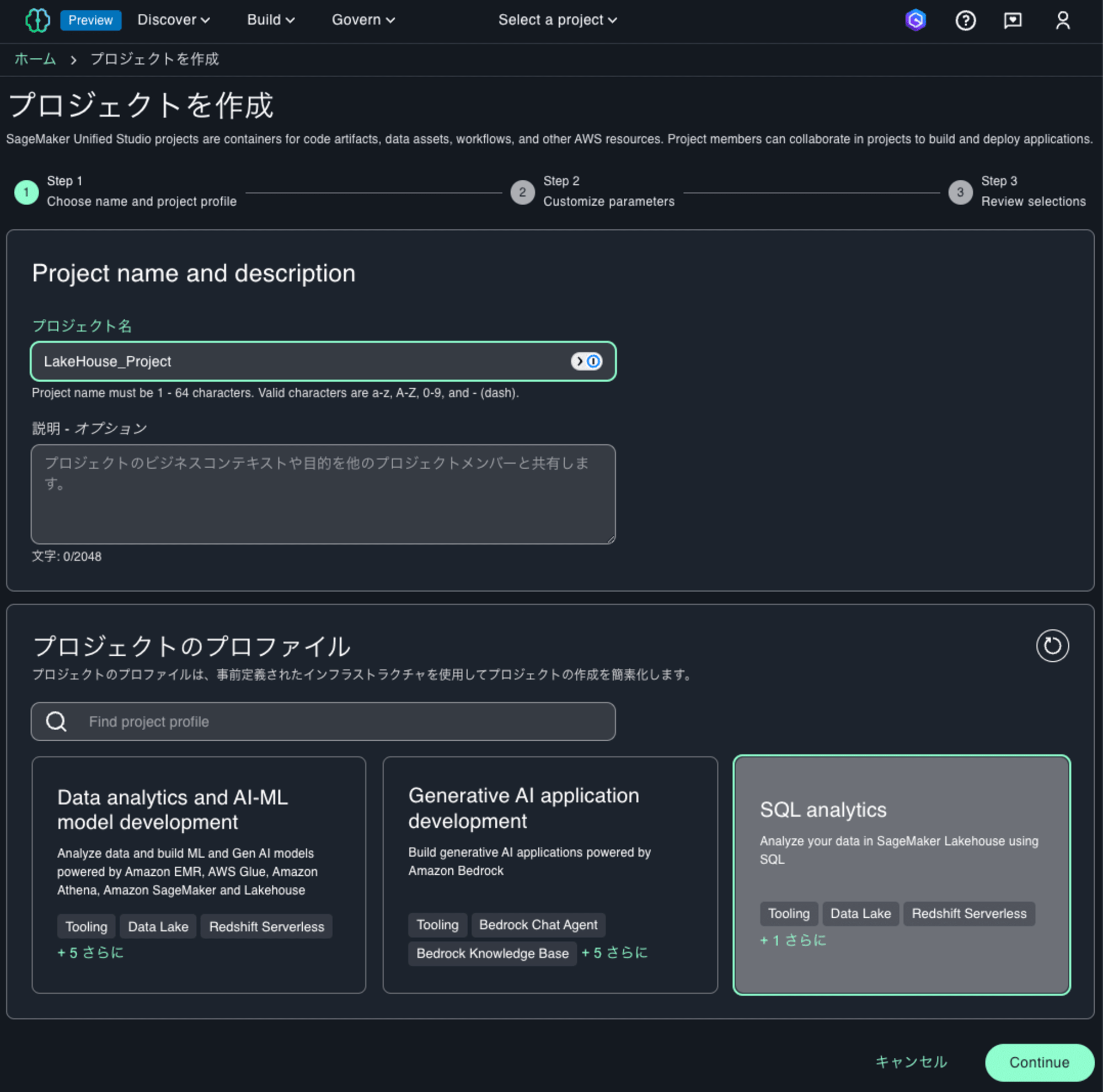Open the help question mark icon

coord(966,20)
